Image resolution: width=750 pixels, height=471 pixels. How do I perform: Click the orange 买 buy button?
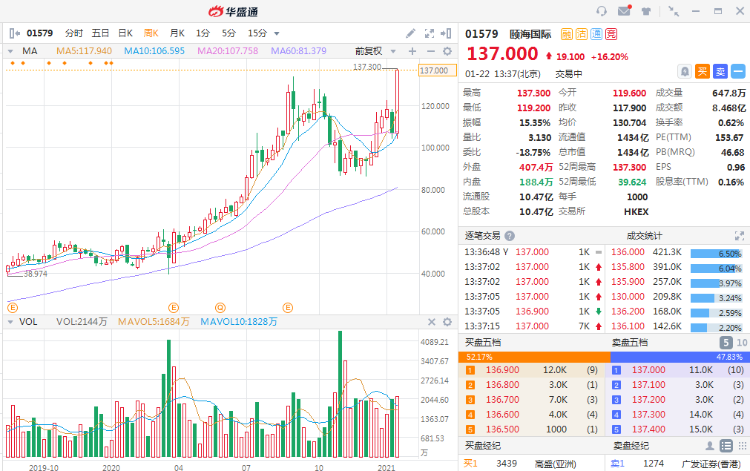tap(702, 71)
